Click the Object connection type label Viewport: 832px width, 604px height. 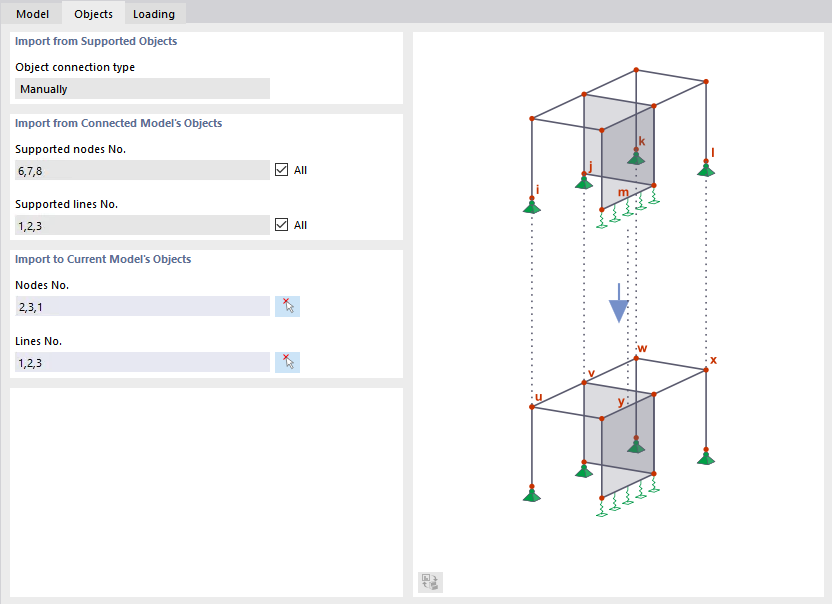pos(75,67)
